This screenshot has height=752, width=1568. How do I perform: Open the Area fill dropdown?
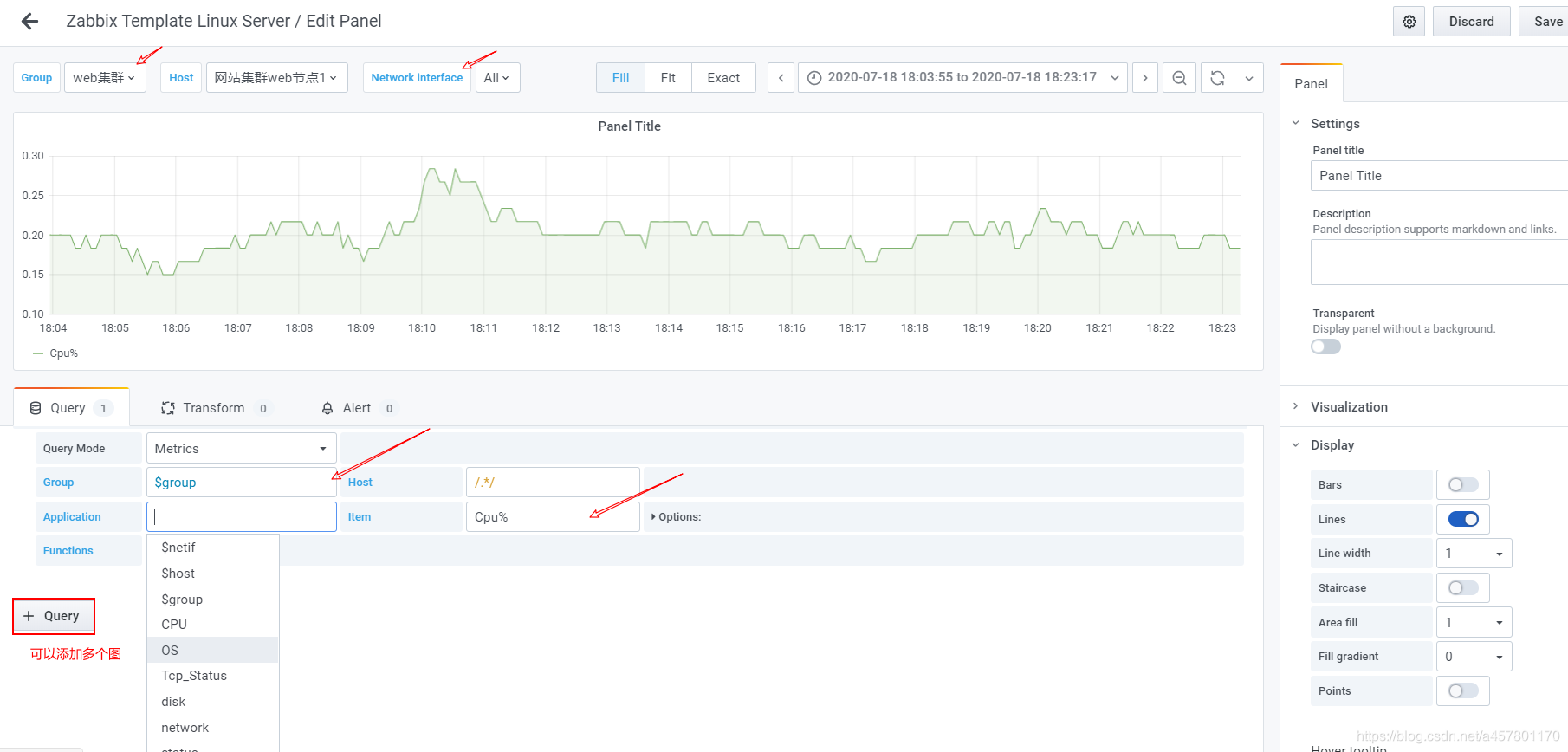[x=1474, y=622]
